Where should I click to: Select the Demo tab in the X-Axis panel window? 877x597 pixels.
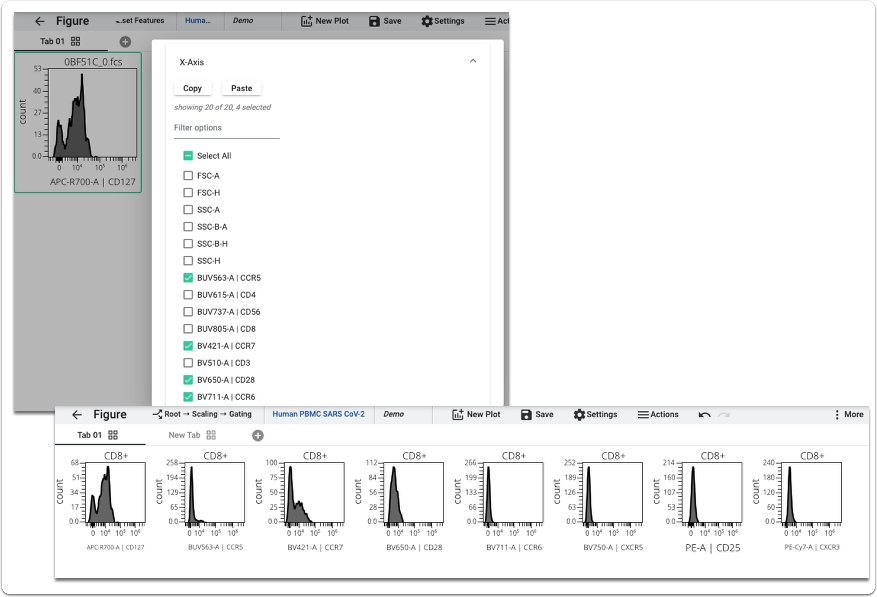[243, 21]
